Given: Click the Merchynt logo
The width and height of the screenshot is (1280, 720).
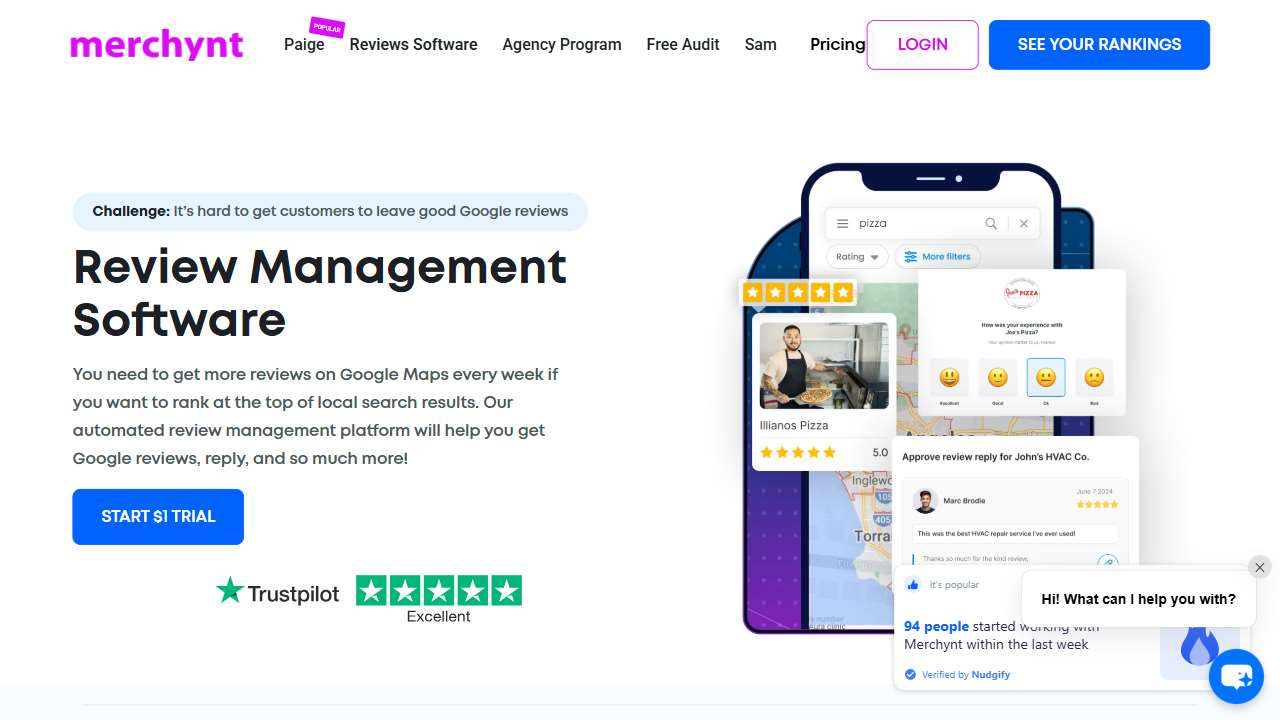Looking at the screenshot, I should 157,44.
